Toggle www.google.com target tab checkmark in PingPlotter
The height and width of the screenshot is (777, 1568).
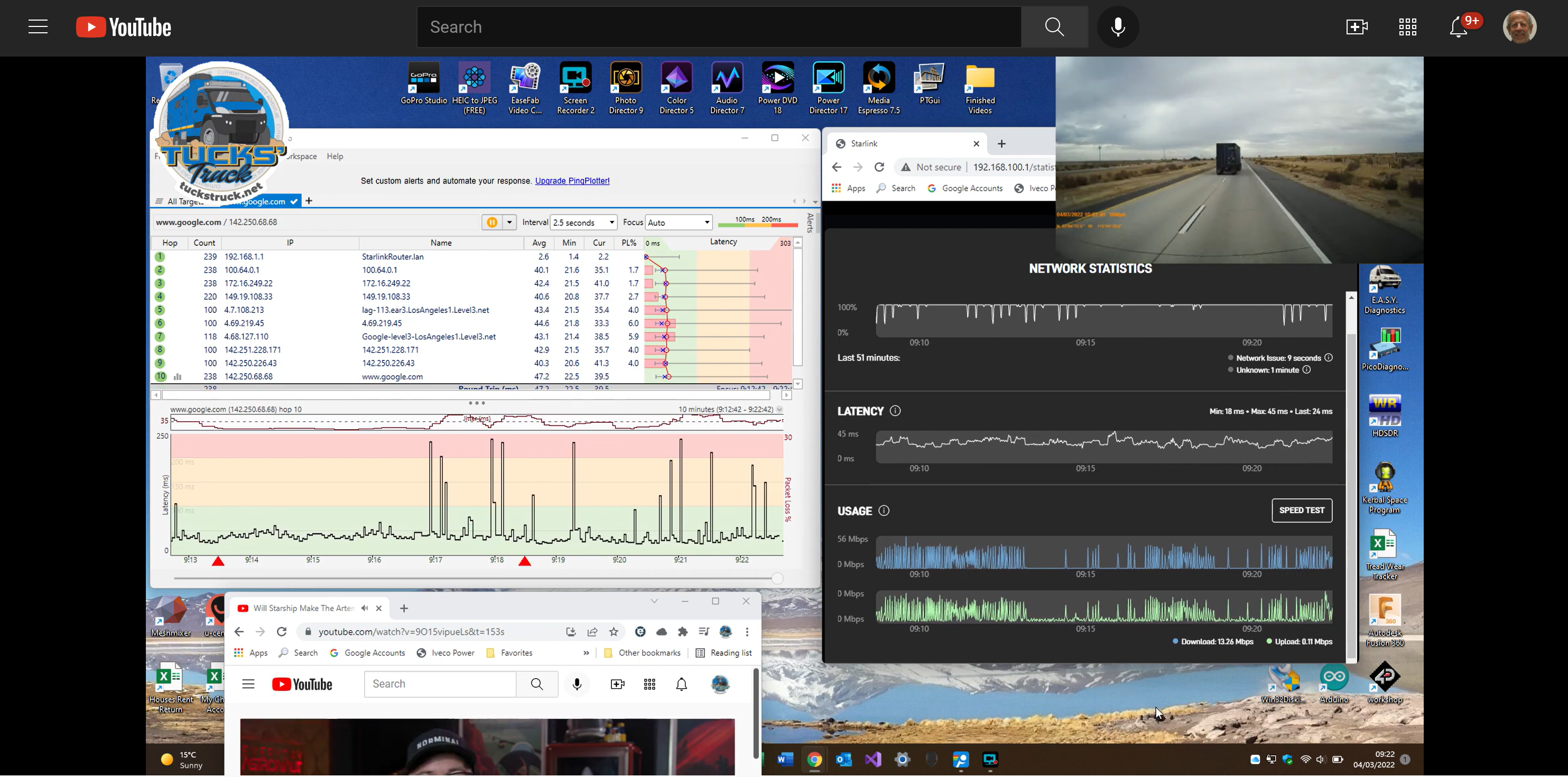[x=294, y=201]
